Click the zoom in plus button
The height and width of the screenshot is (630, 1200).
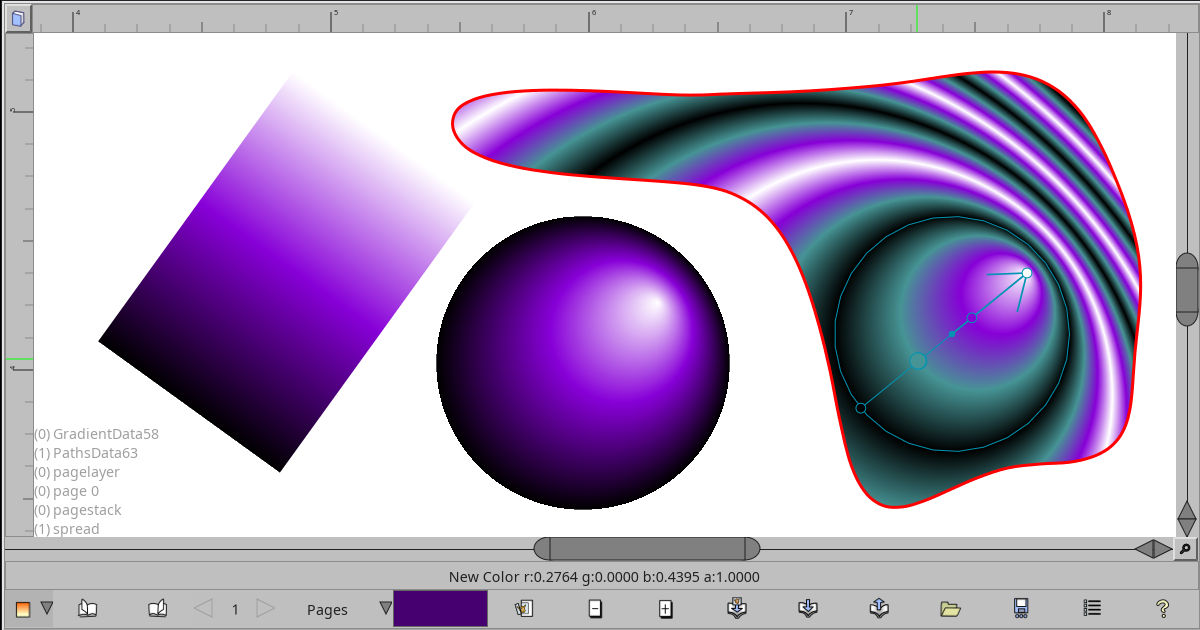pyautogui.click(x=666, y=607)
